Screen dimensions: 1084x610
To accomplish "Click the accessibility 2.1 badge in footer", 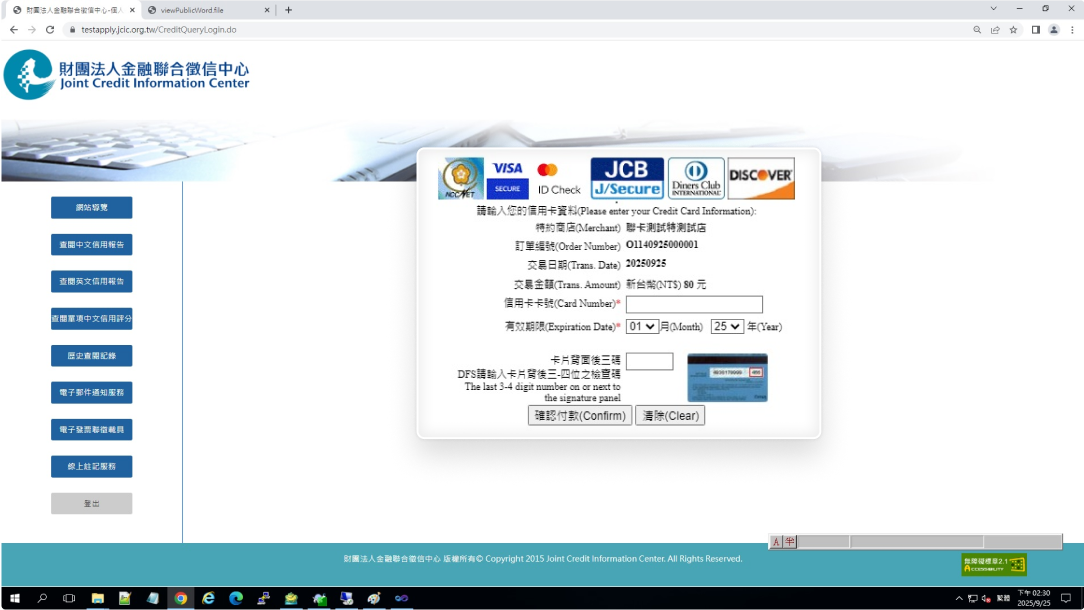I will click(x=993, y=564).
